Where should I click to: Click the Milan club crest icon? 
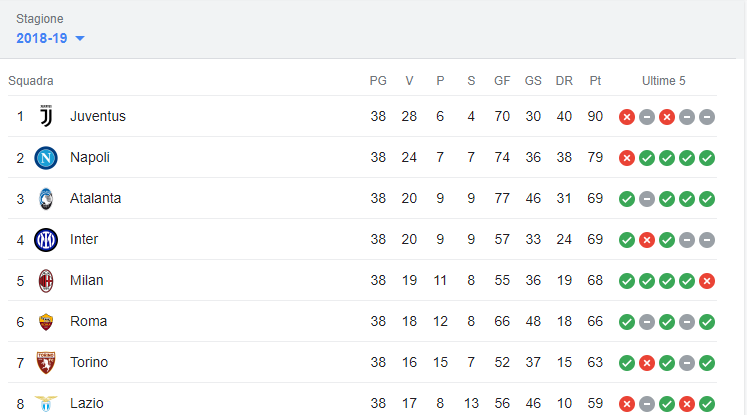pos(46,281)
